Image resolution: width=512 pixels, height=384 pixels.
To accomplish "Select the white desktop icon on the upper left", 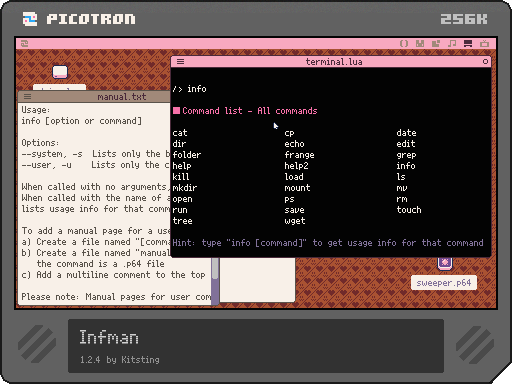I will click(60, 72).
